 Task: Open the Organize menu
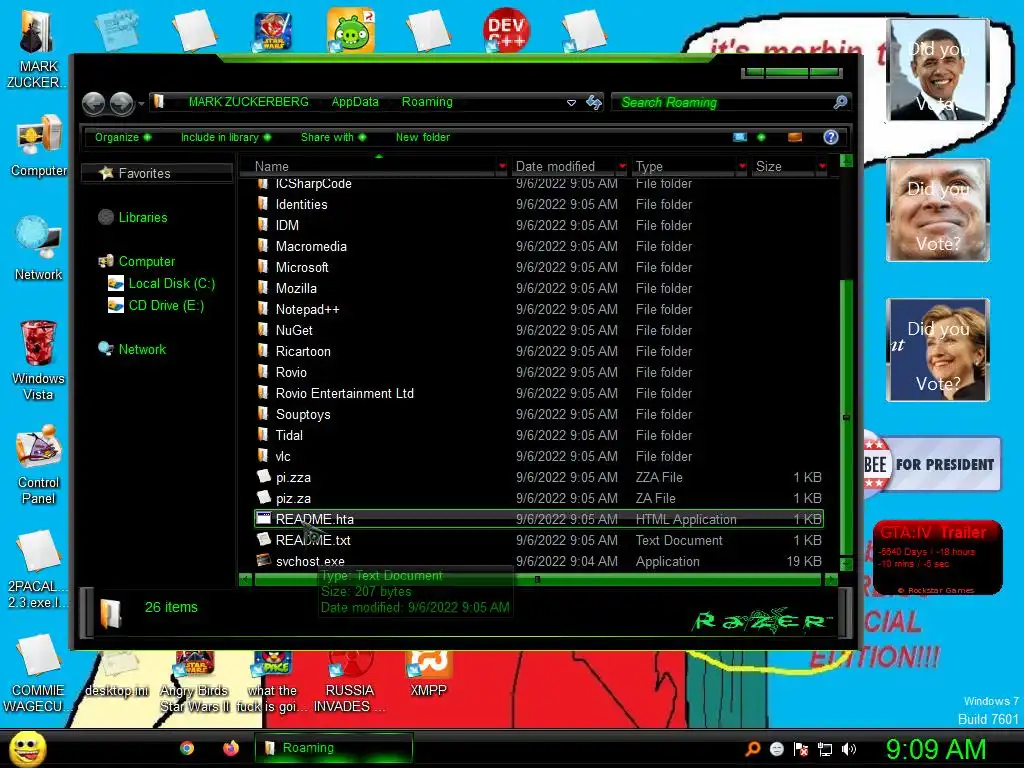tap(123, 137)
